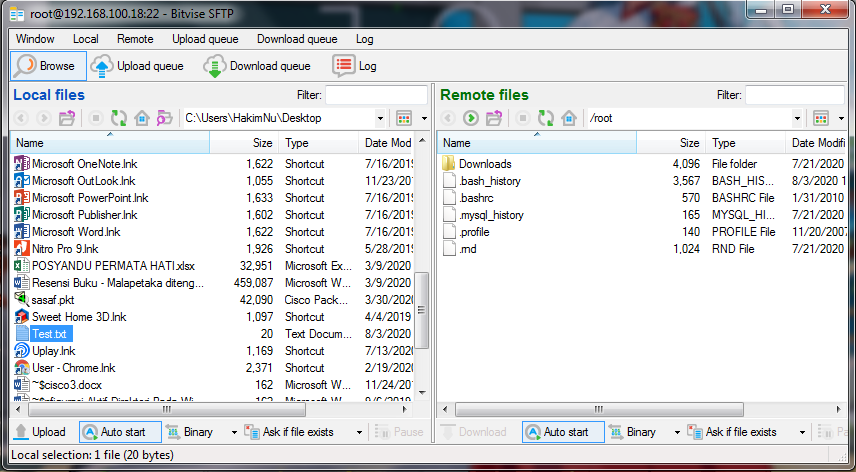Expand local path dropdown

click(x=380, y=118)
